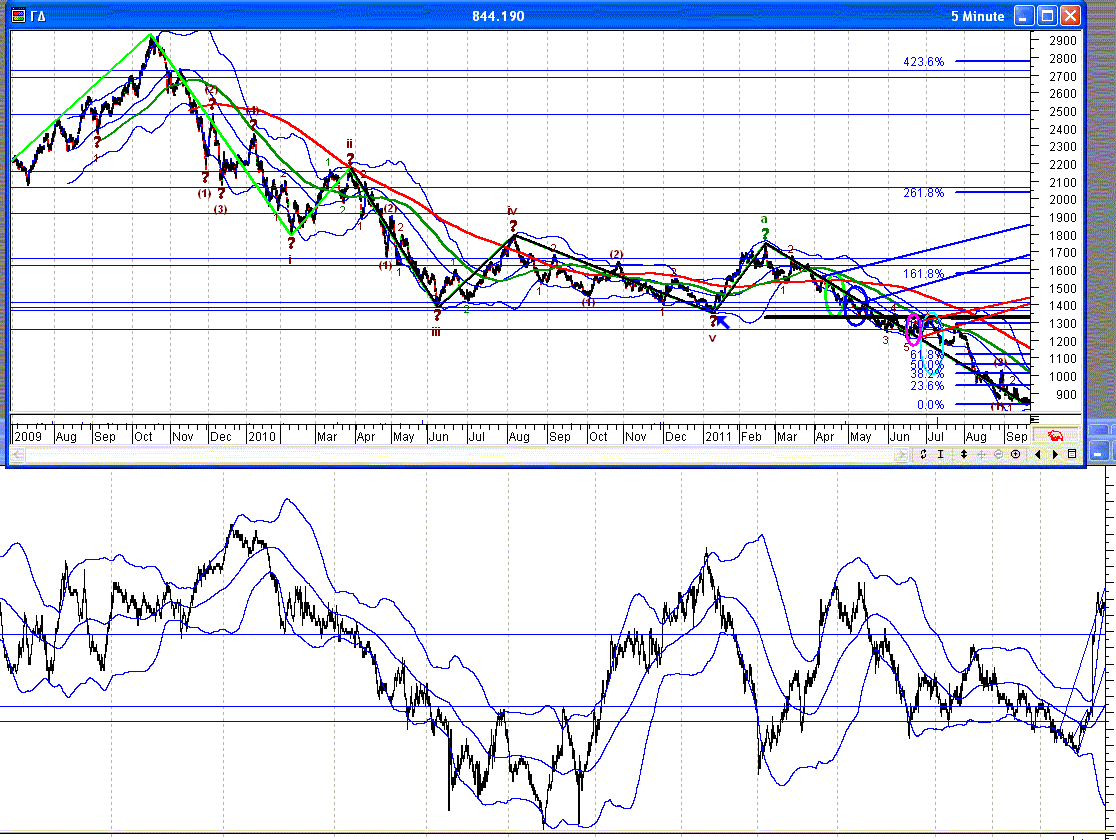Click the 161.8% Fibonacci level label
This screenshot has width=1116, height=840.
tap(923, 274)
